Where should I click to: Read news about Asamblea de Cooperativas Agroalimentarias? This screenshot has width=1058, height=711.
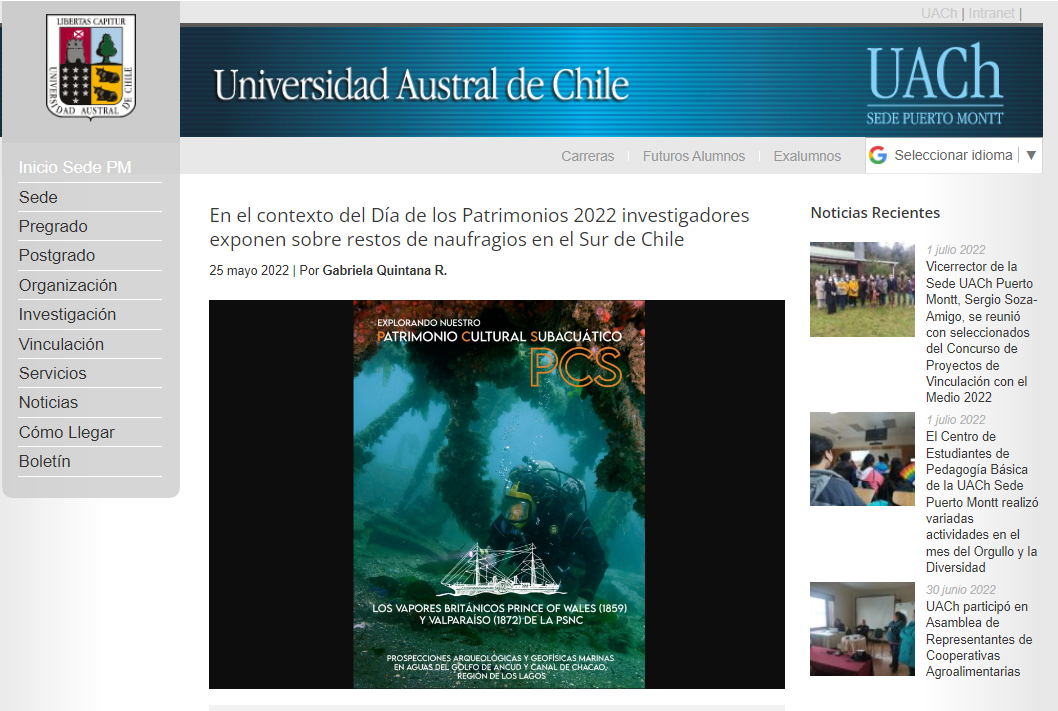pos(978,639)
